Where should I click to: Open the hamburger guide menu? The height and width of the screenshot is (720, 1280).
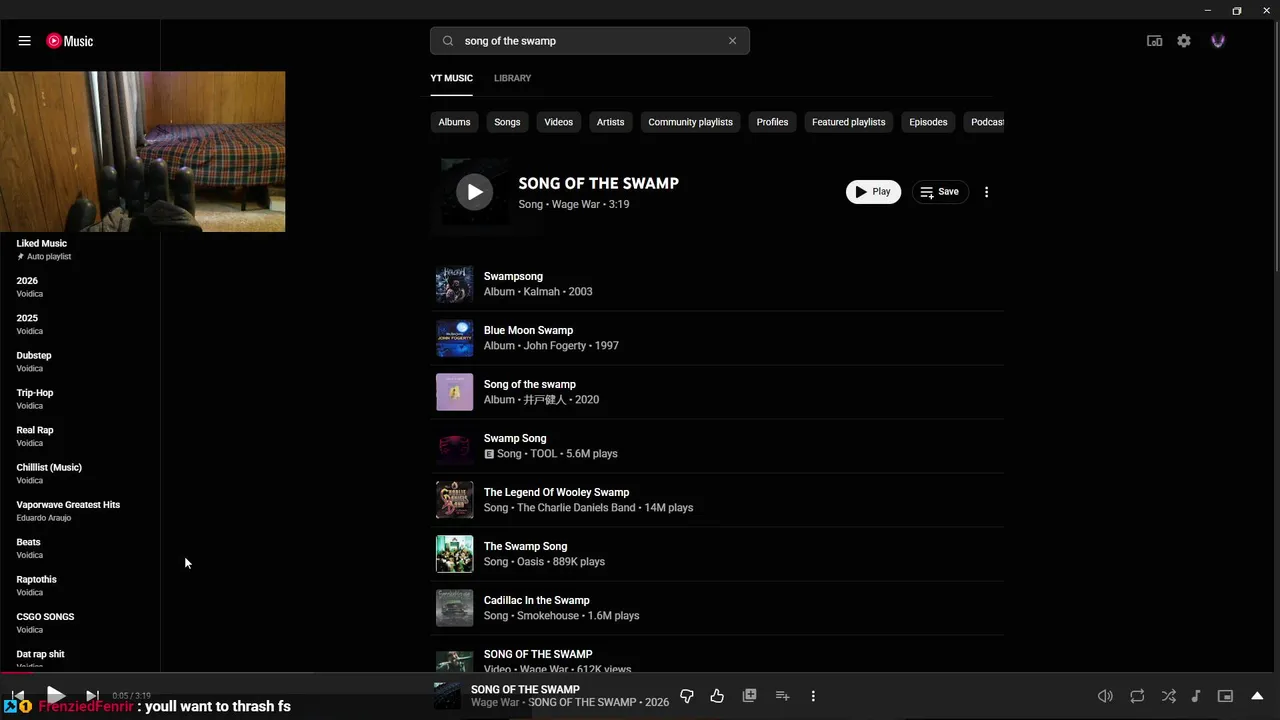24,41
